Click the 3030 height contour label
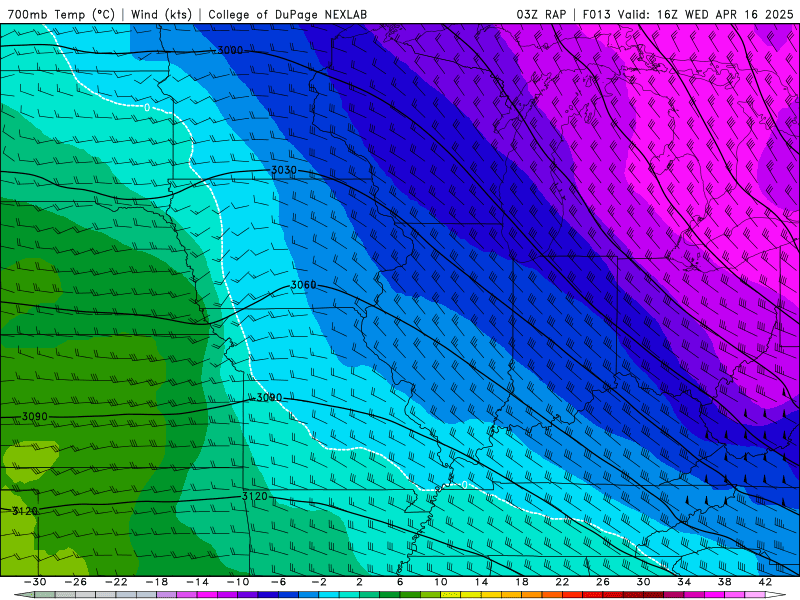The image size is (800, 600). (x=284, y=170)
